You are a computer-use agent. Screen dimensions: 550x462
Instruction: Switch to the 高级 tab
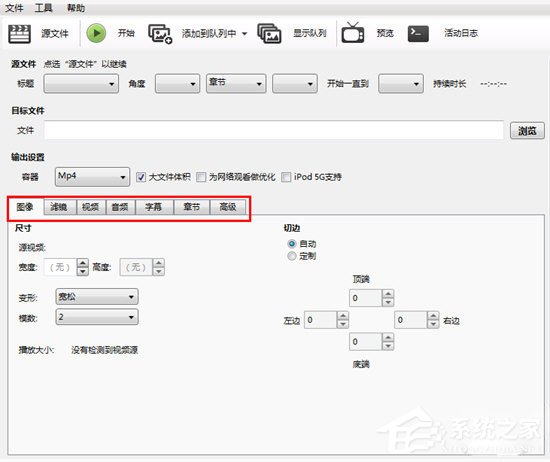pos(228,207)
